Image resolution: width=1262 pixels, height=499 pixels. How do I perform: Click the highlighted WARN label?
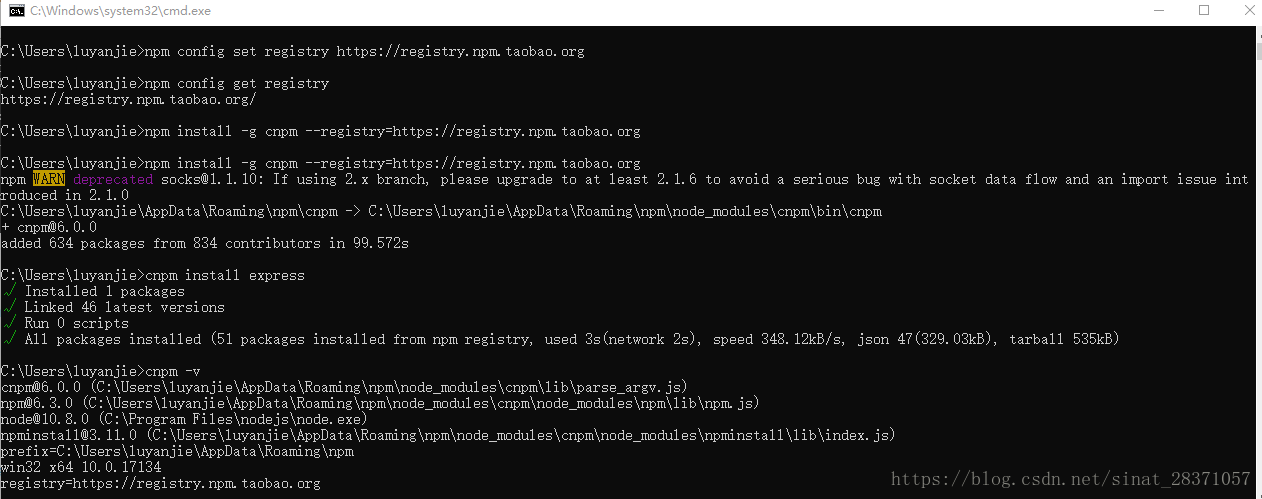48,180
